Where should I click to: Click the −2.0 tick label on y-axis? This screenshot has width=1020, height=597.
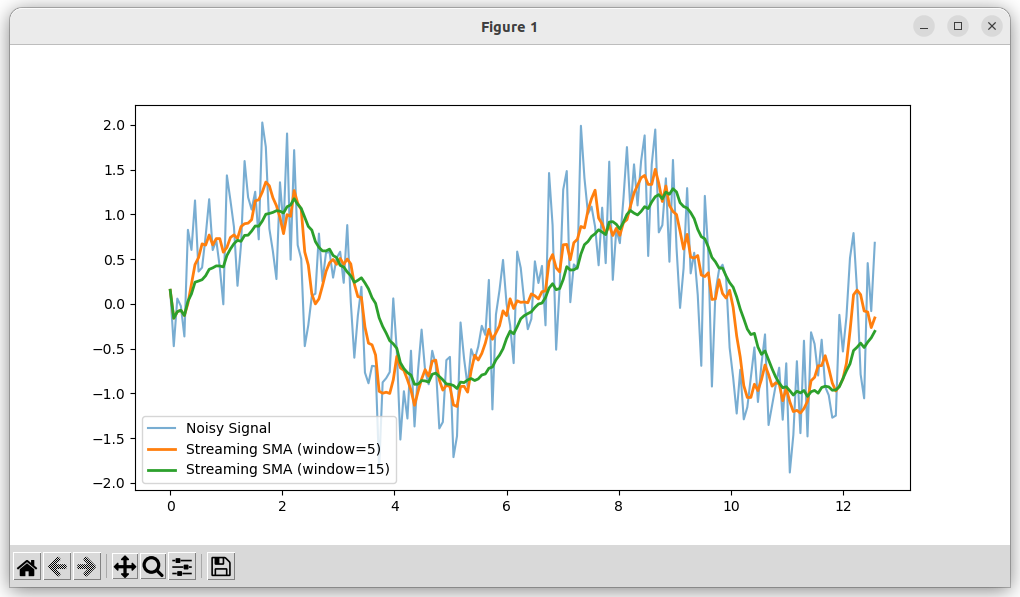point(109,483)
